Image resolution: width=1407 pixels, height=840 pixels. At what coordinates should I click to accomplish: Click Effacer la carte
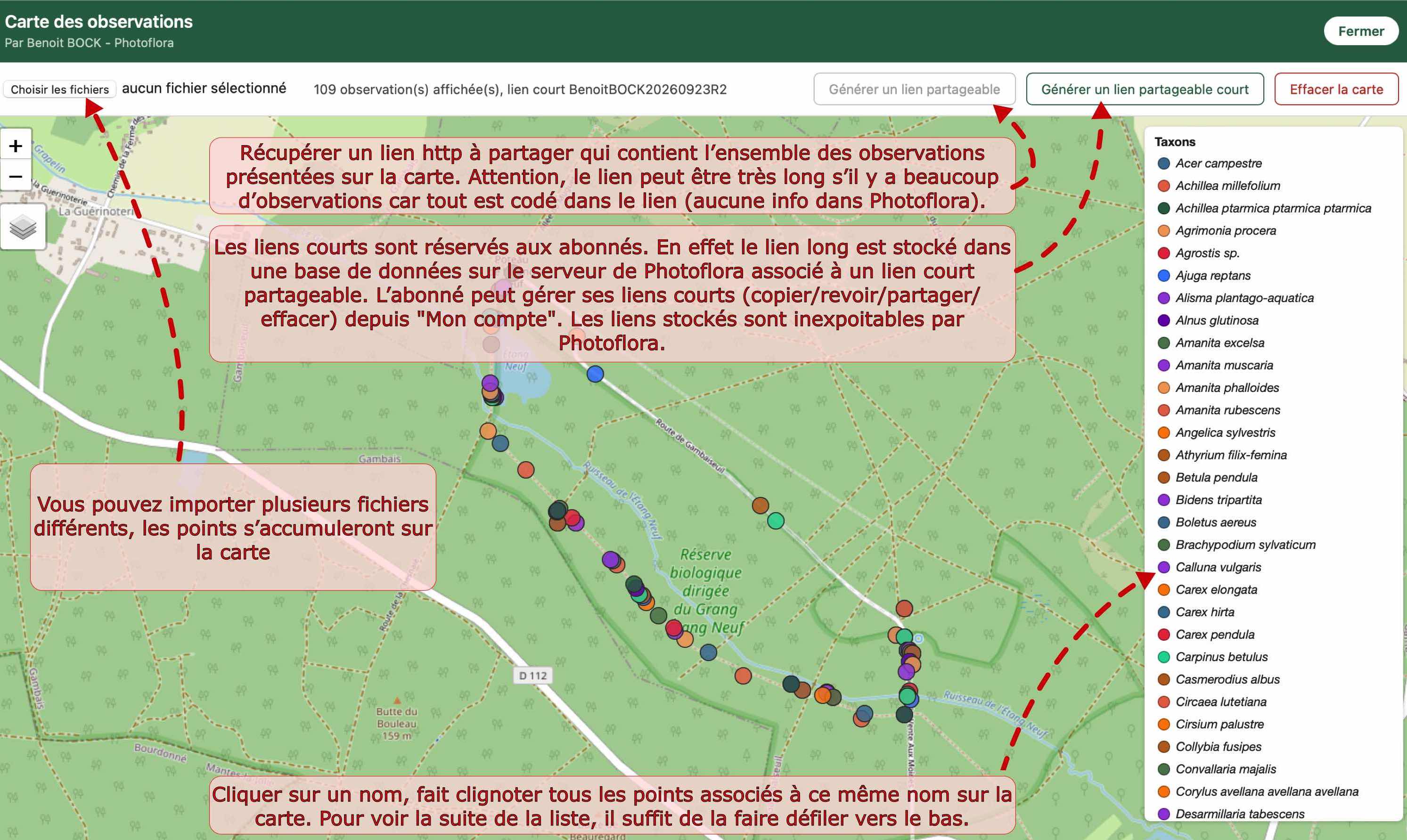pyautogui.click(x=1336, y=89)
